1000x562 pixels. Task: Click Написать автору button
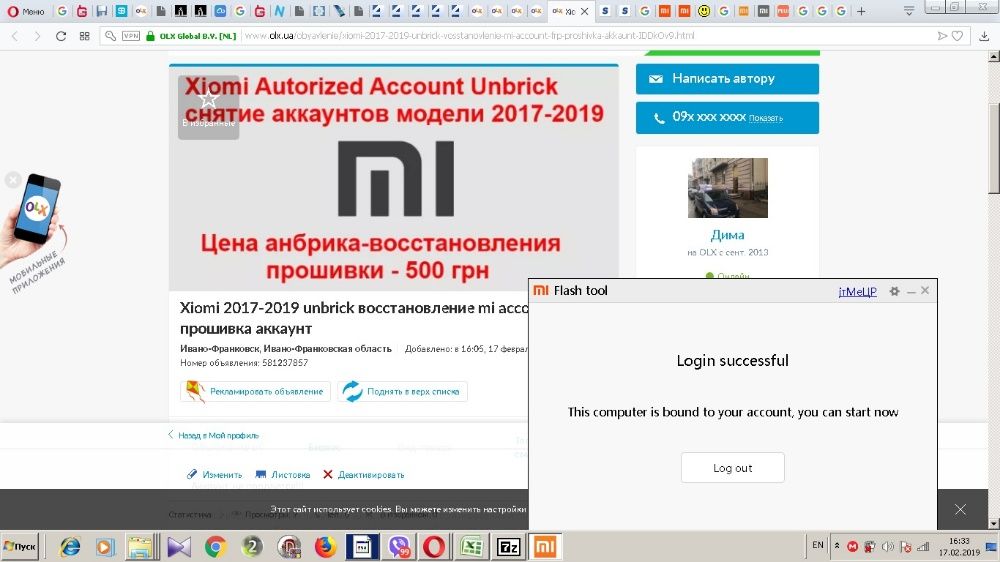tap(727, 79)
